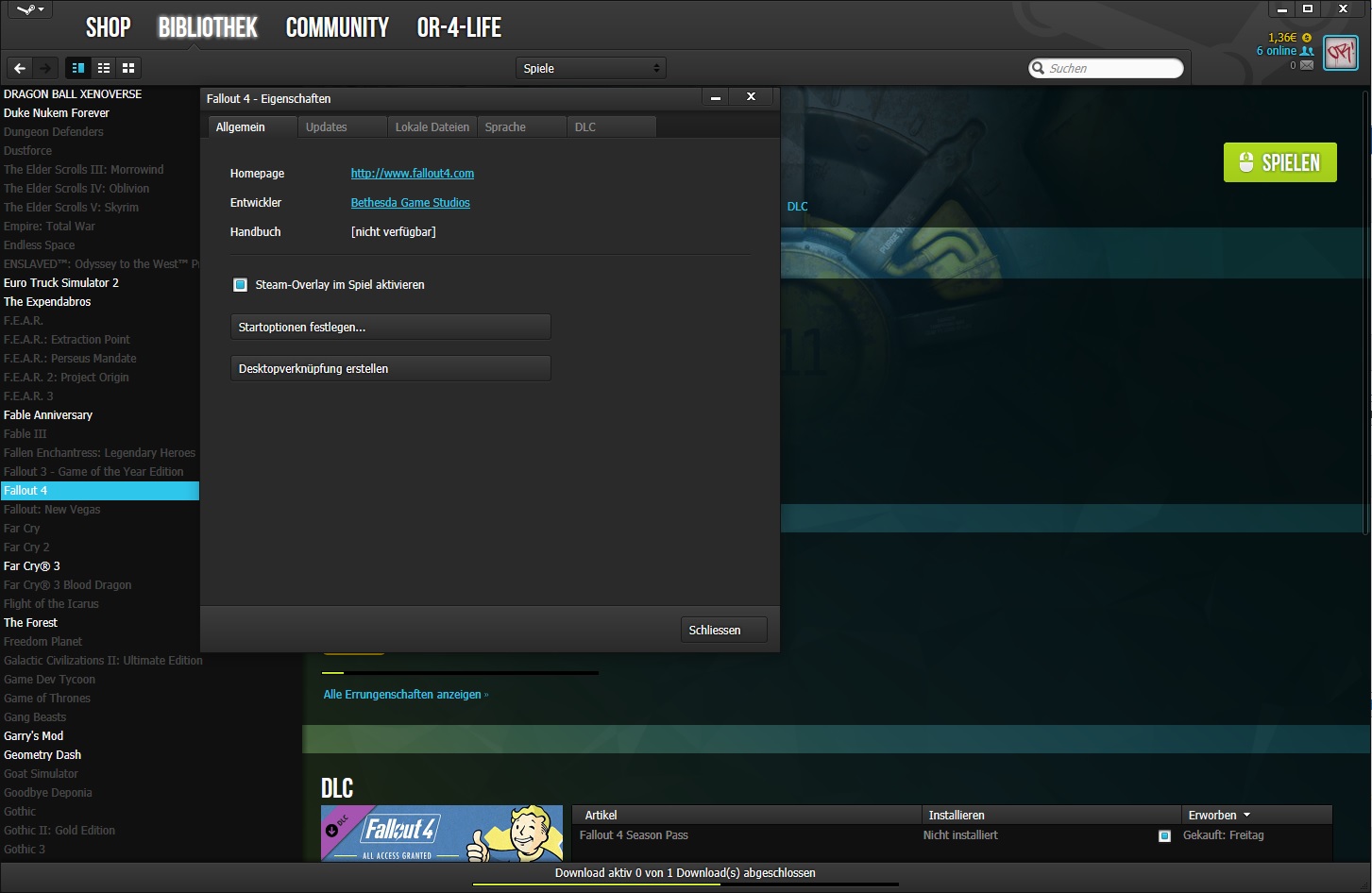The height and width of the screenshot is (893, 1372).
Task: Switch to the DLC tab in dialog
Action: click(x=611, y=126)
